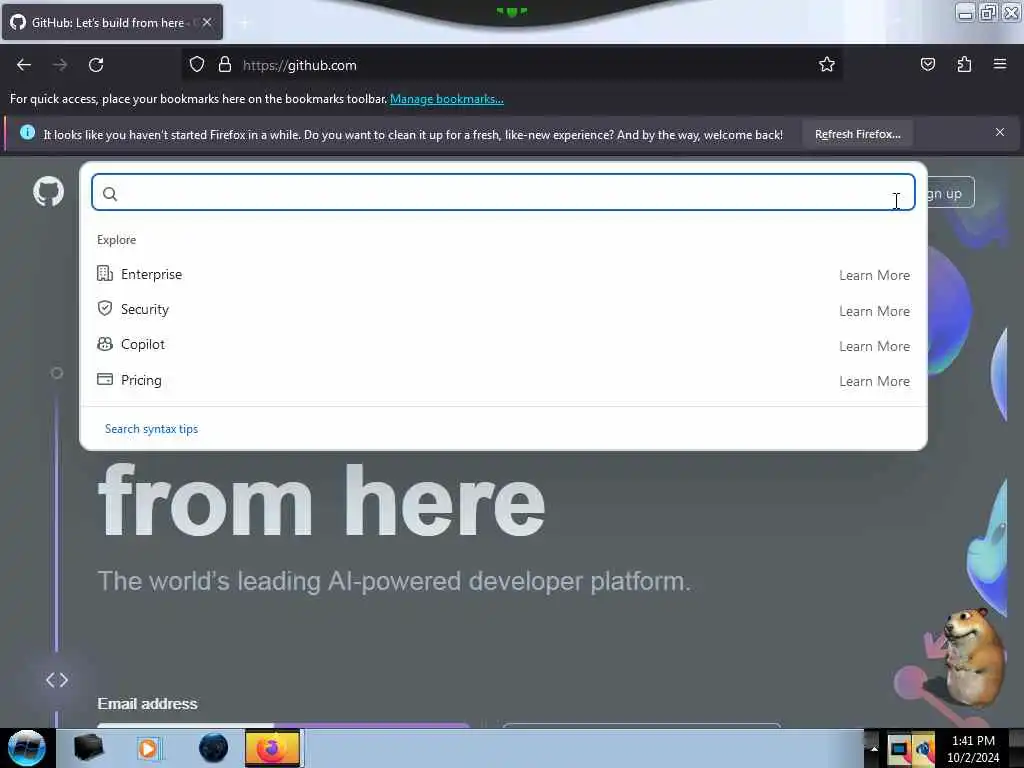Open the Firefox hamburger menu
Image resolution: width=1024 pixels, height=768 pixels.
pyautogui.click(x=1000, y=64)
